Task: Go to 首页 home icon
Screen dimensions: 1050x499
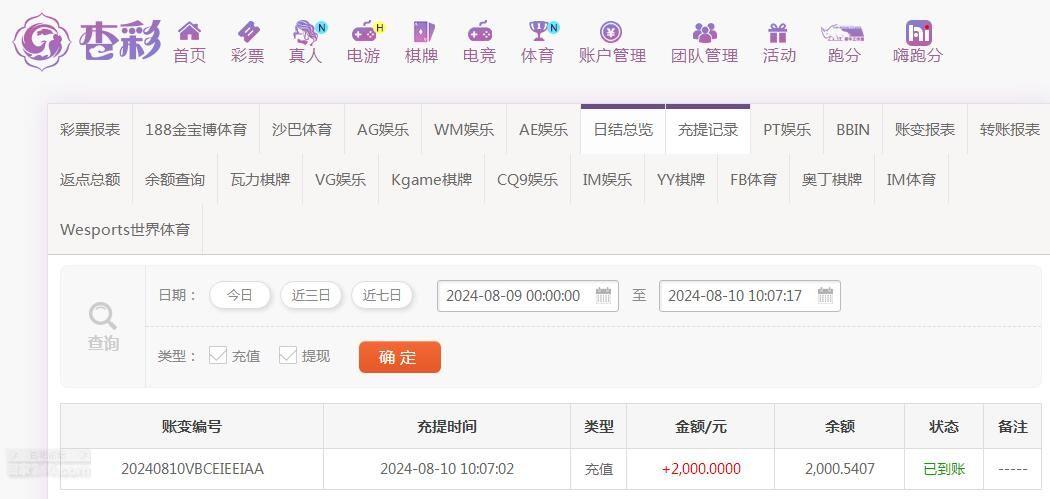Action: click(190, 31)
